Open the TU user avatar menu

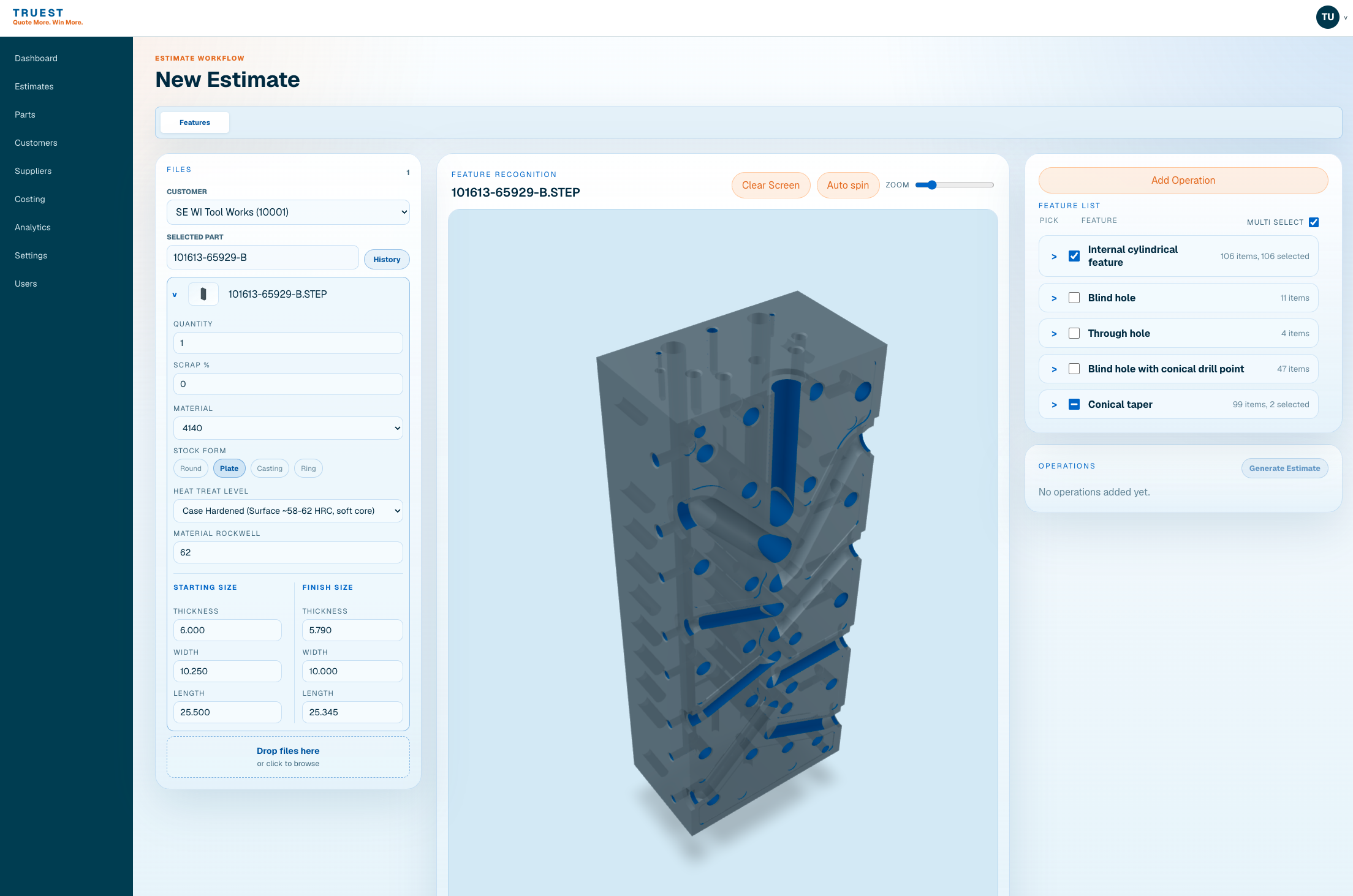coord(1327,17)
